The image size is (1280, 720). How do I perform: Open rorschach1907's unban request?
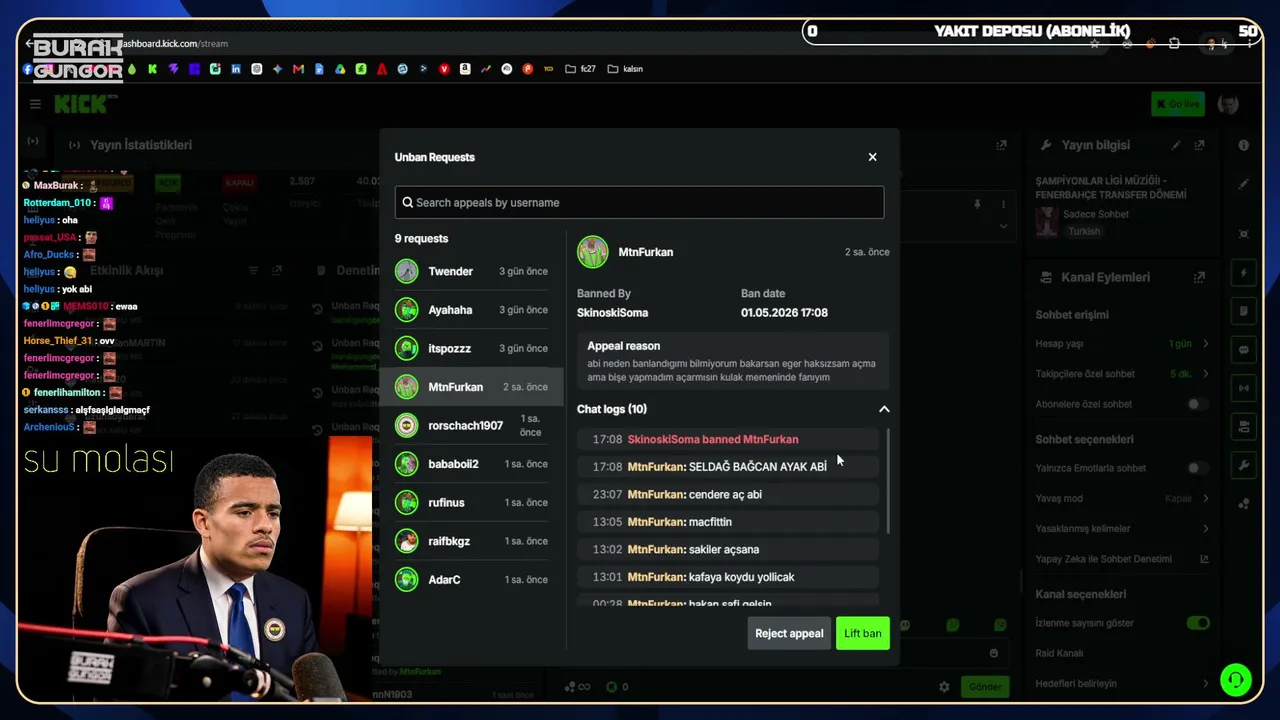(x=472, y=425)
